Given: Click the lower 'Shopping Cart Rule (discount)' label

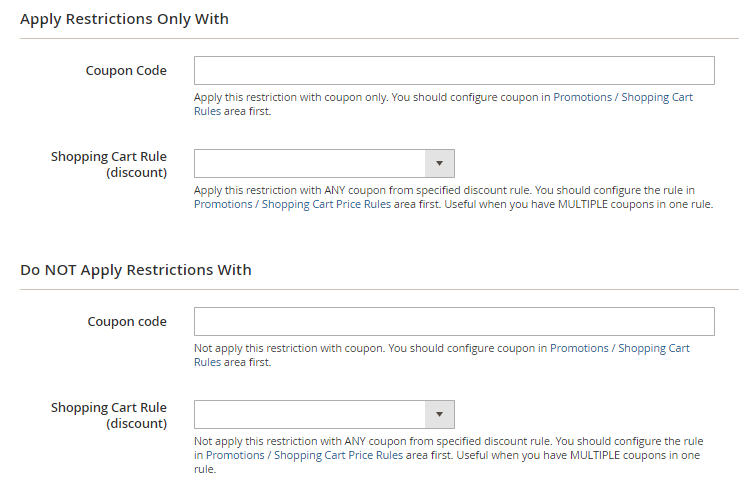Looking at the screenshot, I should coord(109,415).
